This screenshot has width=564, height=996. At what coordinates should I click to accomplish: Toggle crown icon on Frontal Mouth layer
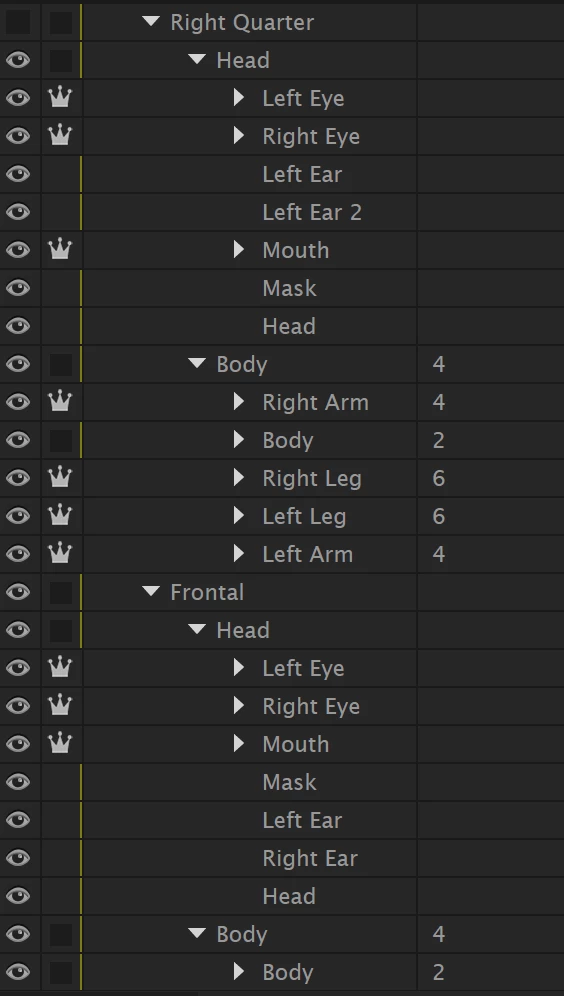60,744
